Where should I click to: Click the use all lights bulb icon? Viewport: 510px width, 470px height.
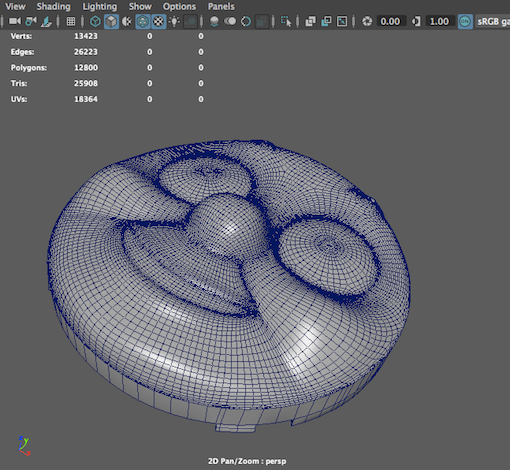(x=174, y=22)
